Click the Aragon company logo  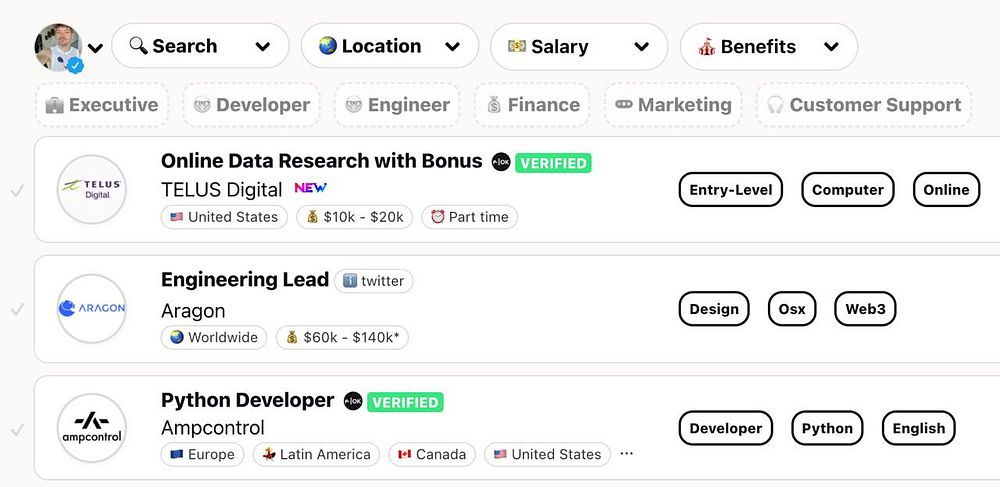pyautogui.click(x=92, y=309)
